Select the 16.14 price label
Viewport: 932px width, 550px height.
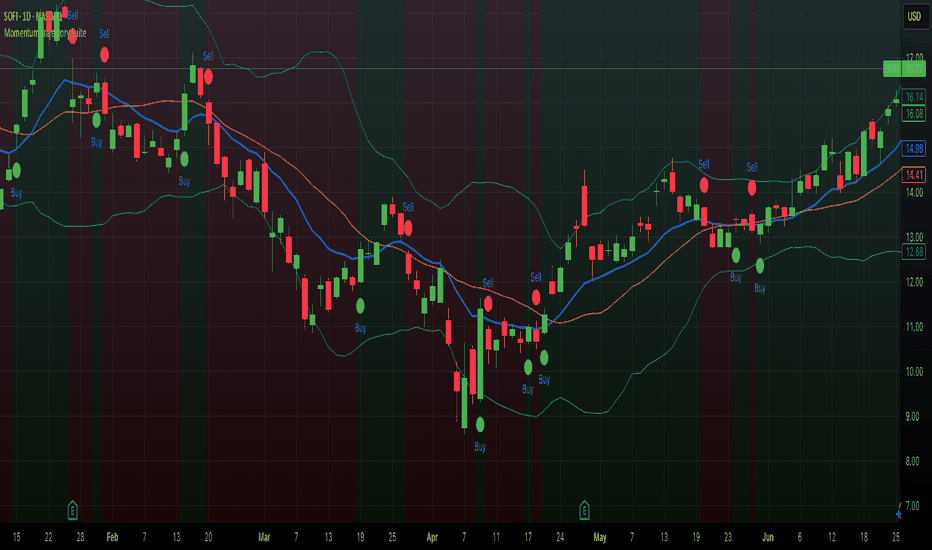(914, 97)
